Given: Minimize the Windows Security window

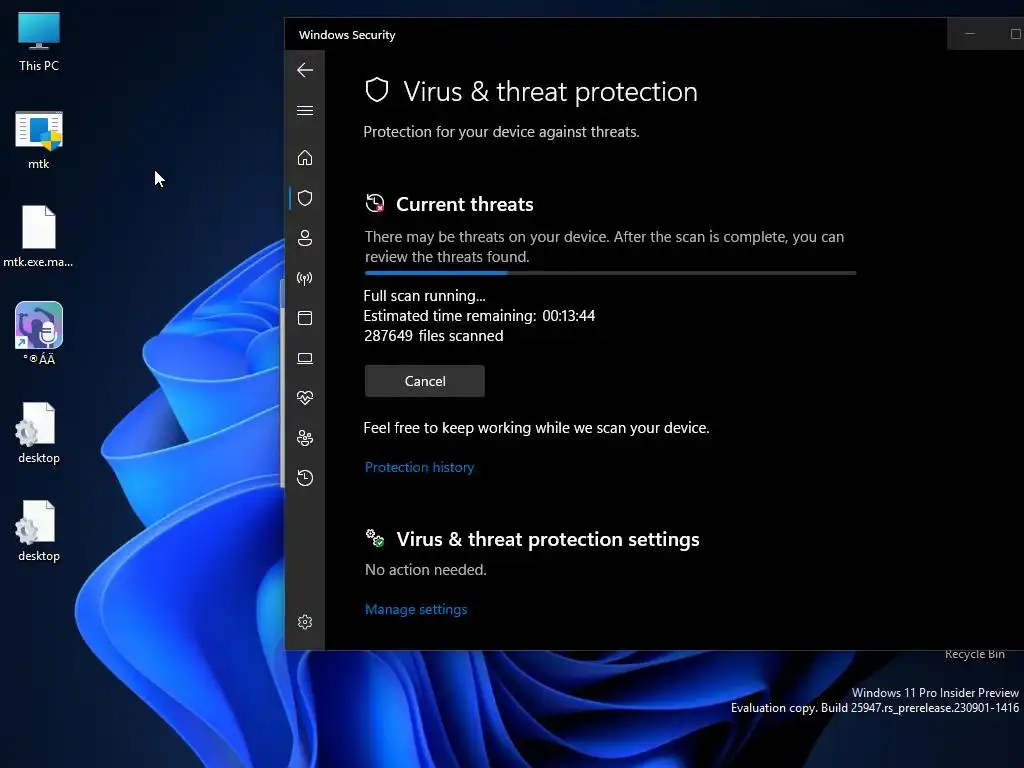Looking at the screenshot, I should [x=970, y=33].
